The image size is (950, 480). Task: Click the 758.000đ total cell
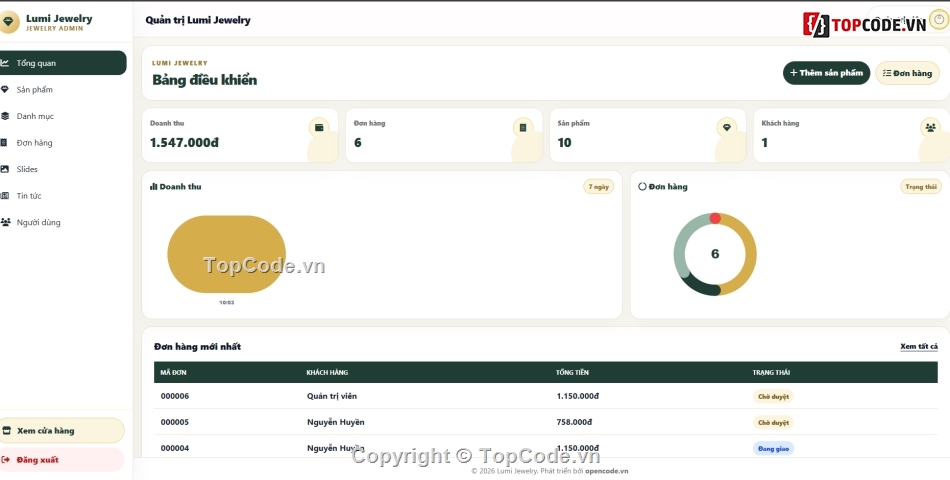pos(574,422)
